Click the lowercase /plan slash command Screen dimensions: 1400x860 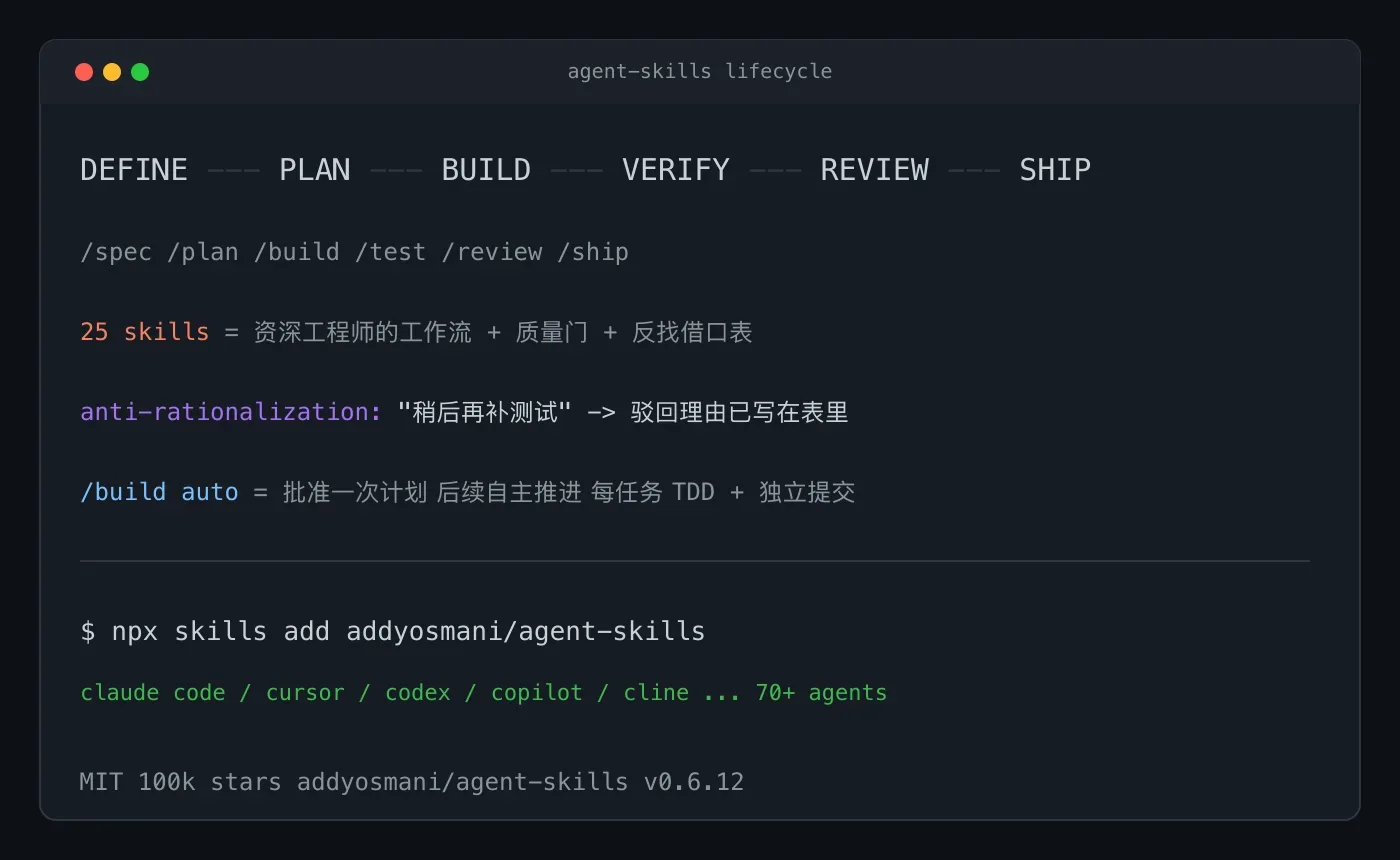[203, 252]
